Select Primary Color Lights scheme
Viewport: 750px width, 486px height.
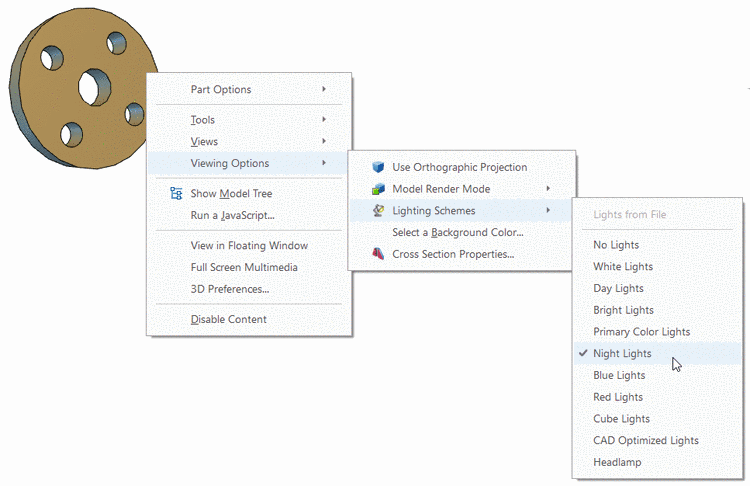(658, 331)
